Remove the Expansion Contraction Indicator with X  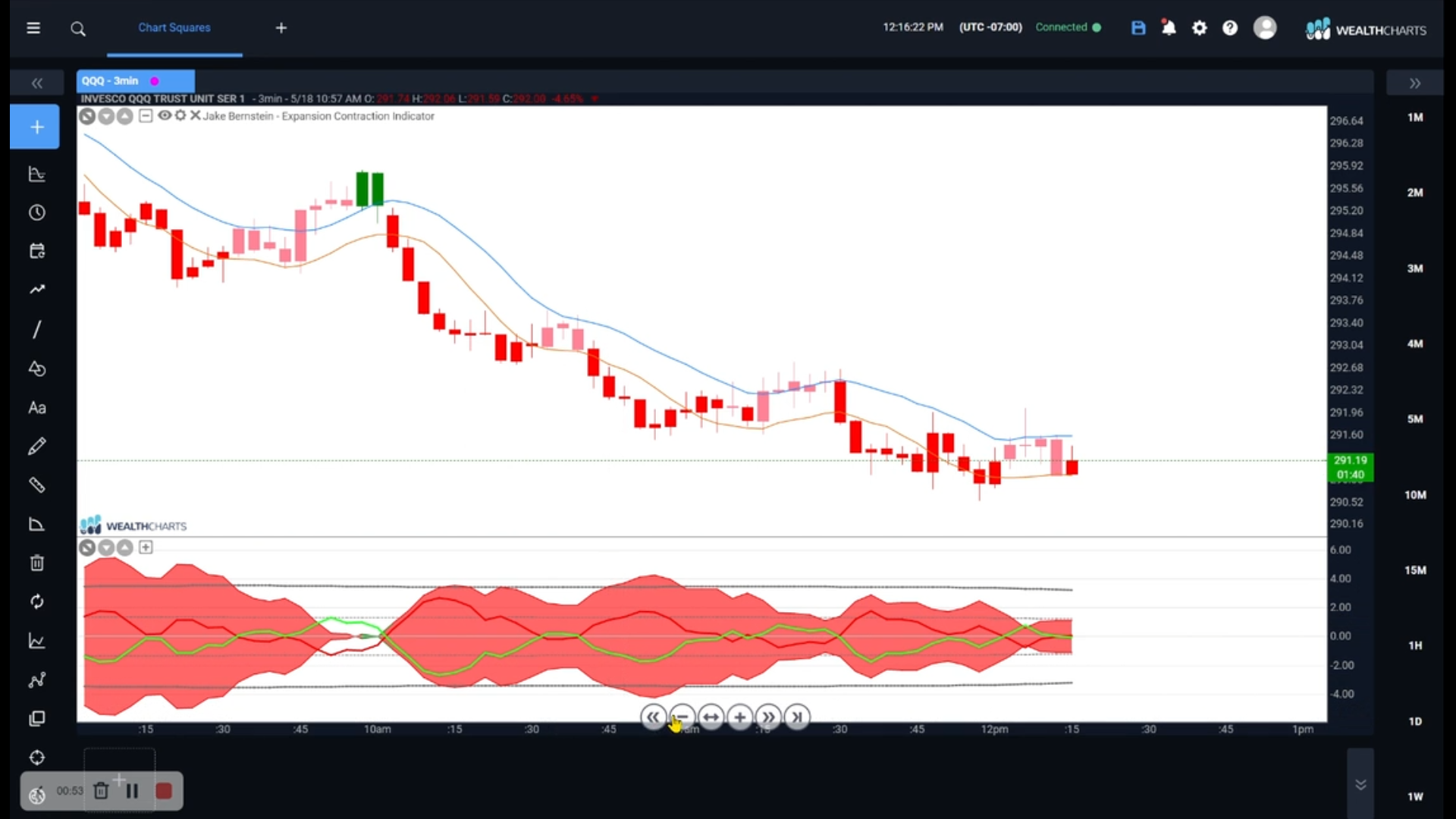[195, 115]
